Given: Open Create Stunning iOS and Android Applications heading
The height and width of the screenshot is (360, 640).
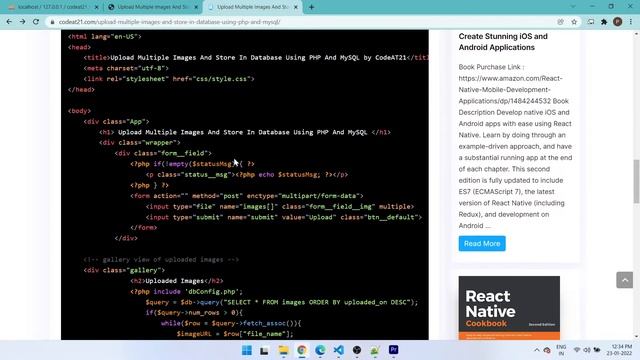Looking at the screenshot, I should [x=503, y=42].
